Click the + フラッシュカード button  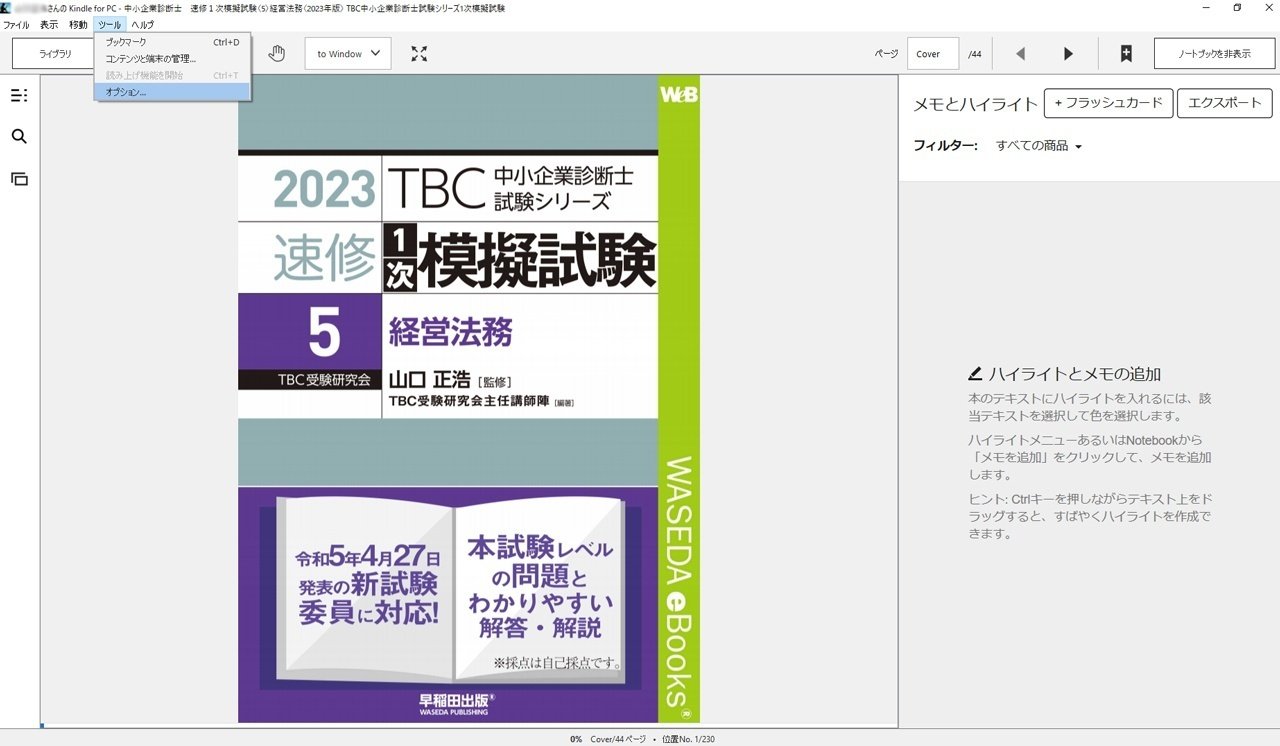click(1108, 103)
